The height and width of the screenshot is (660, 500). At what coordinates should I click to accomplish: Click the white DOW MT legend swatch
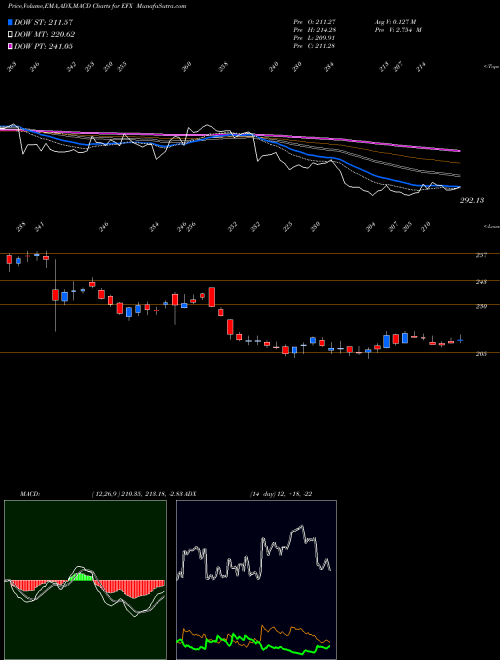(10, 35)
